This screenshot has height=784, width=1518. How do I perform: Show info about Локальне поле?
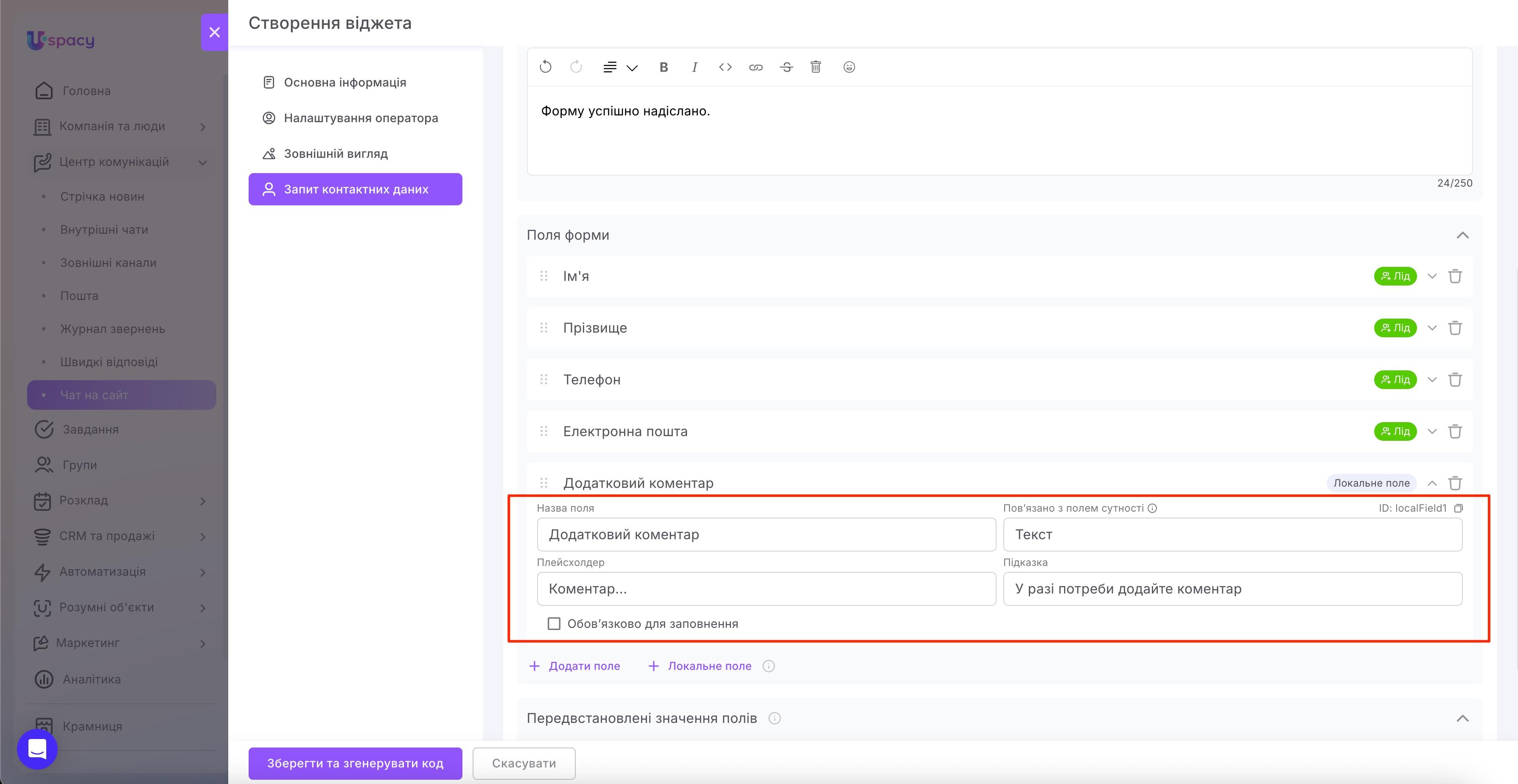(768, 666)
